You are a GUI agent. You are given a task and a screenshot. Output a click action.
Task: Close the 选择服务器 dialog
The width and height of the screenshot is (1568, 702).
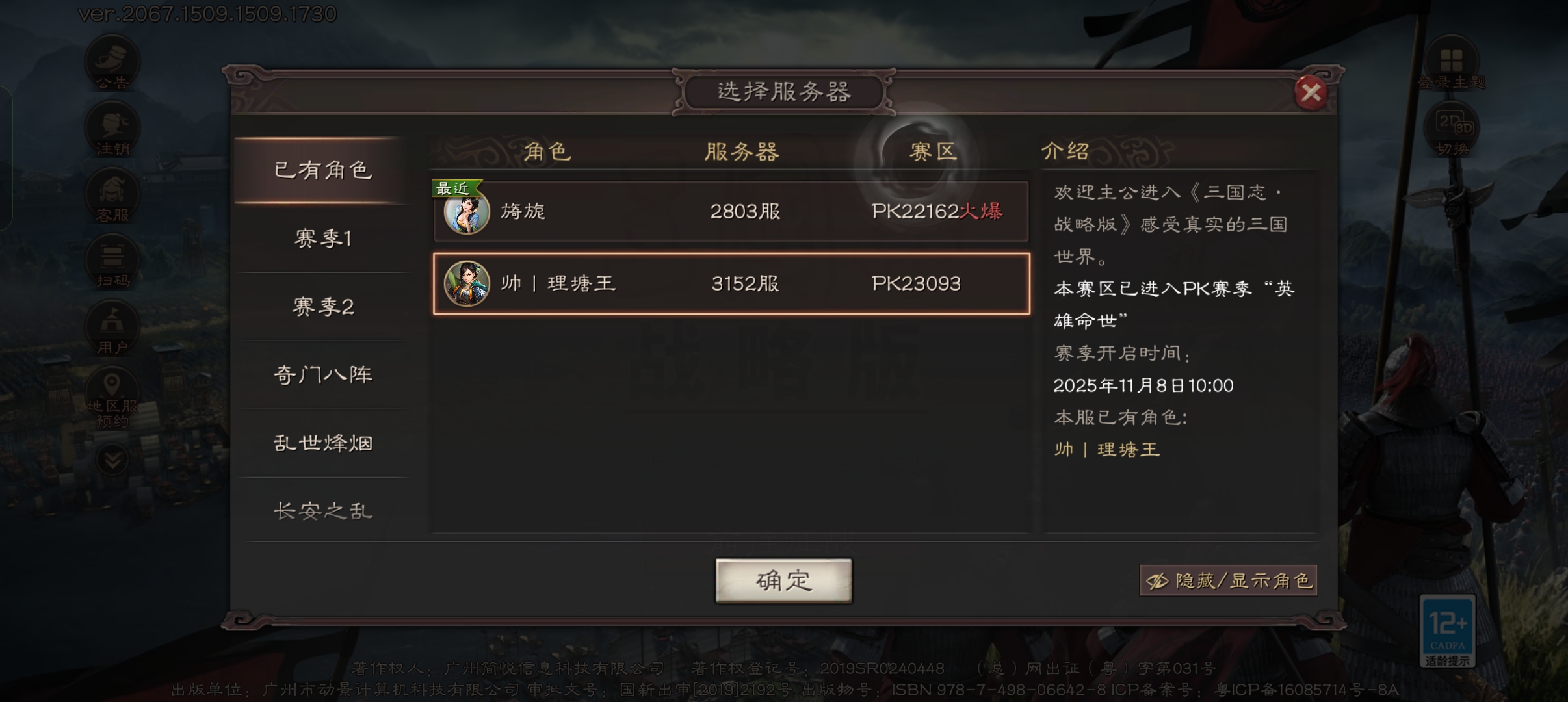point(1311,93)
